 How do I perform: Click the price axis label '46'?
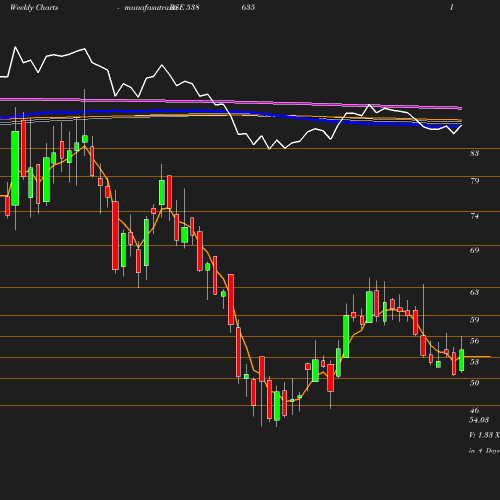point(474,411)
